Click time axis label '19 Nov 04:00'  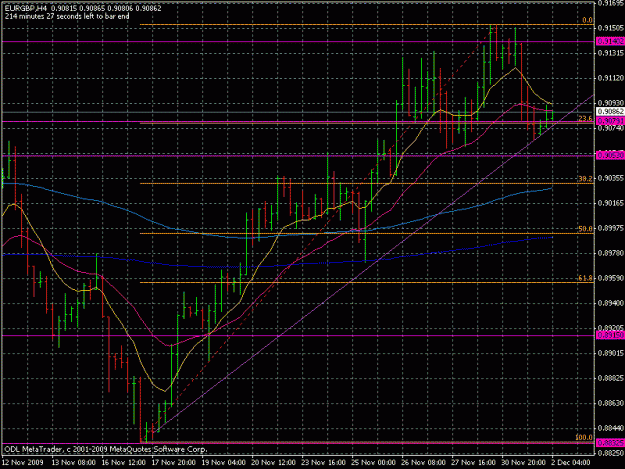coord(224,463)
